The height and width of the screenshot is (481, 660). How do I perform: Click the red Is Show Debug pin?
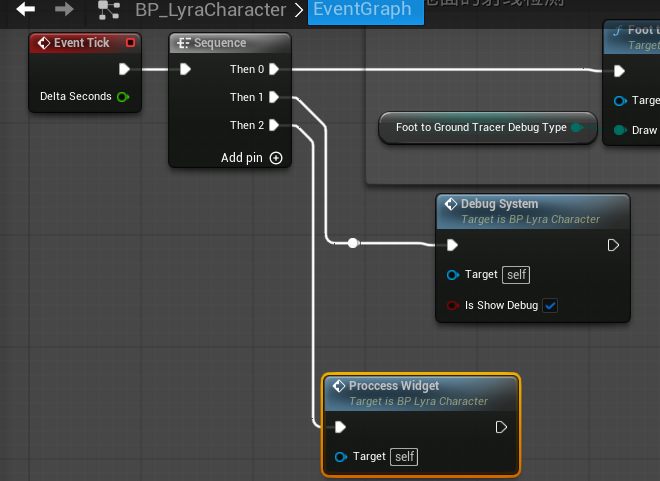pos(452,305)
